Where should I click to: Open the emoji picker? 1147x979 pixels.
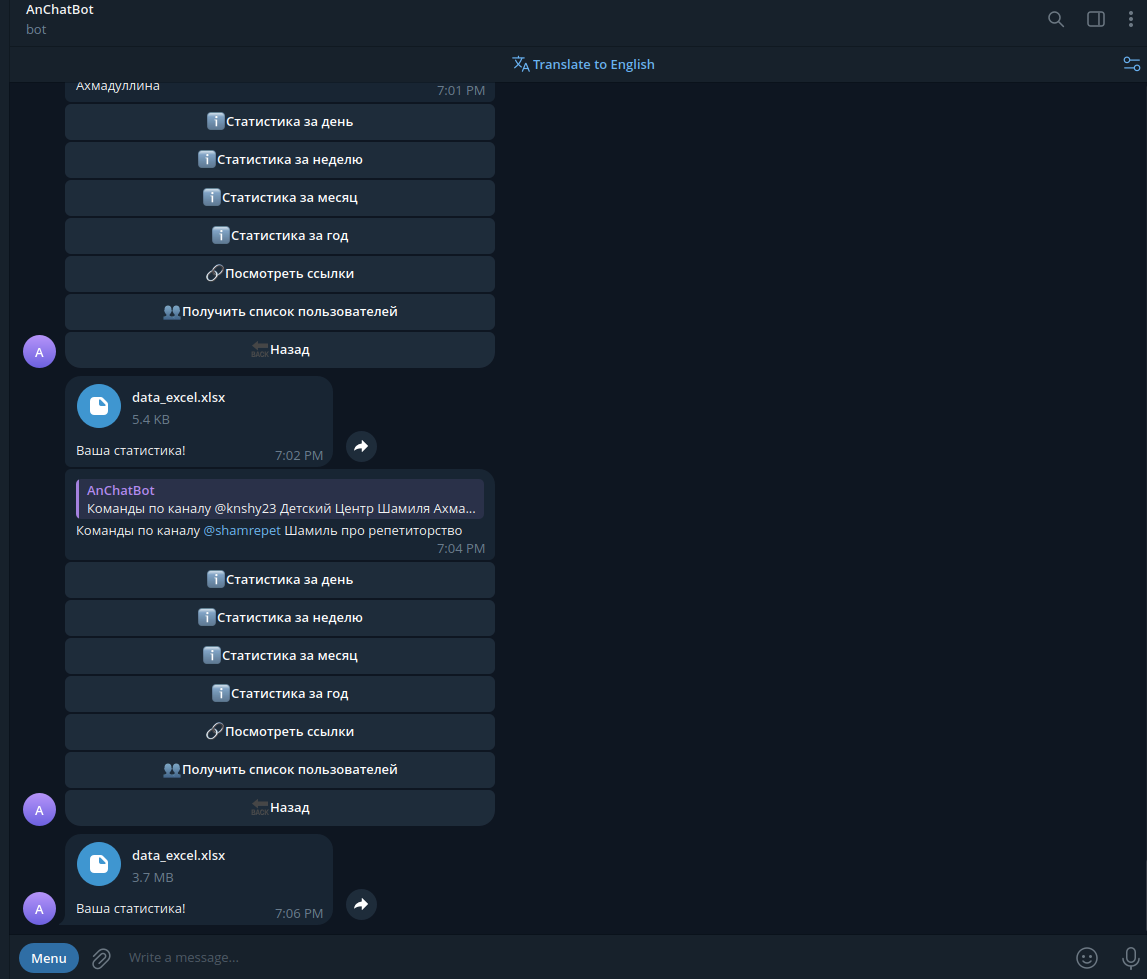point(1087,957)
